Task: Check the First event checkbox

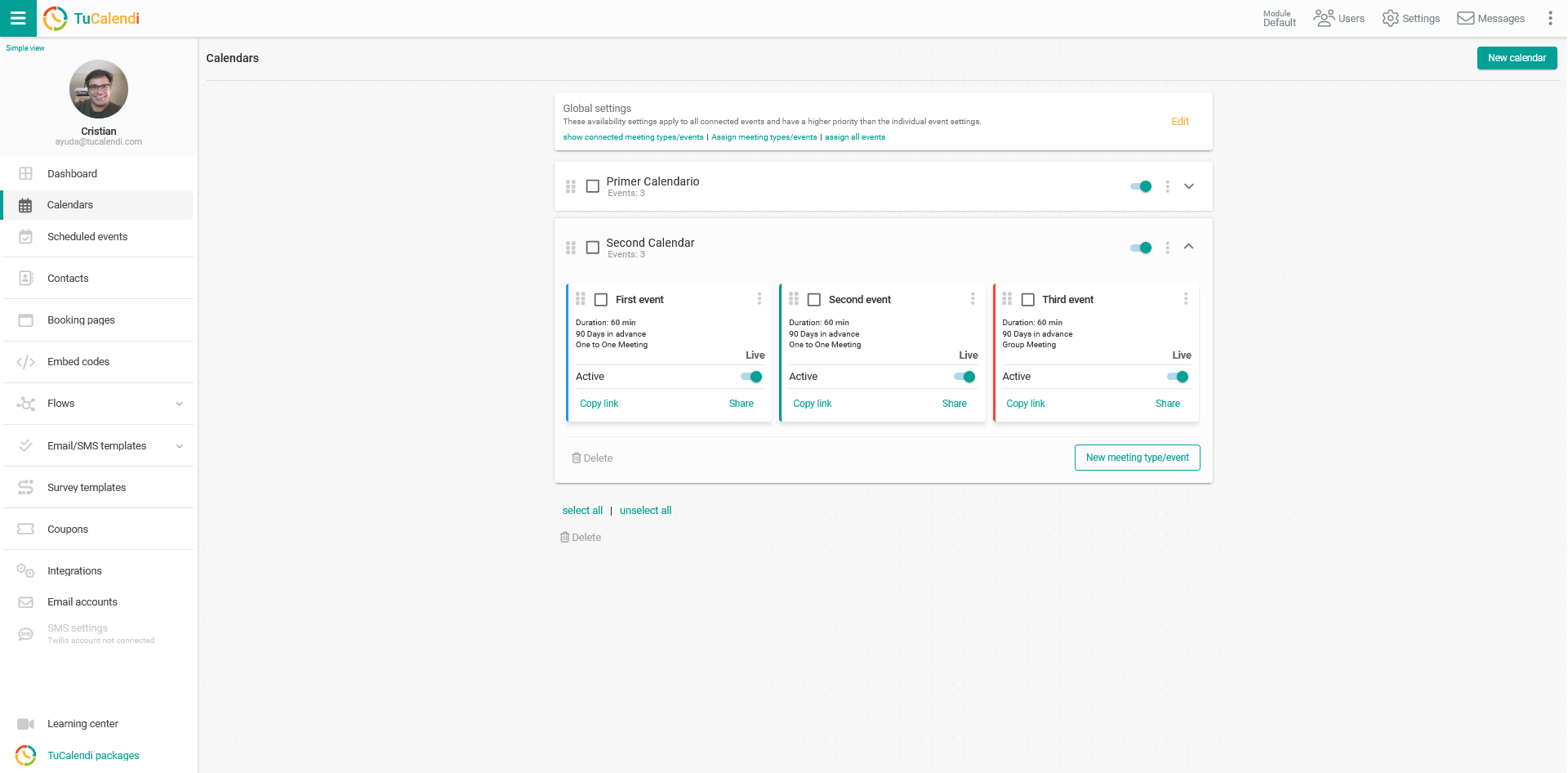Action: pyautogui.click(x=601, y=300)
